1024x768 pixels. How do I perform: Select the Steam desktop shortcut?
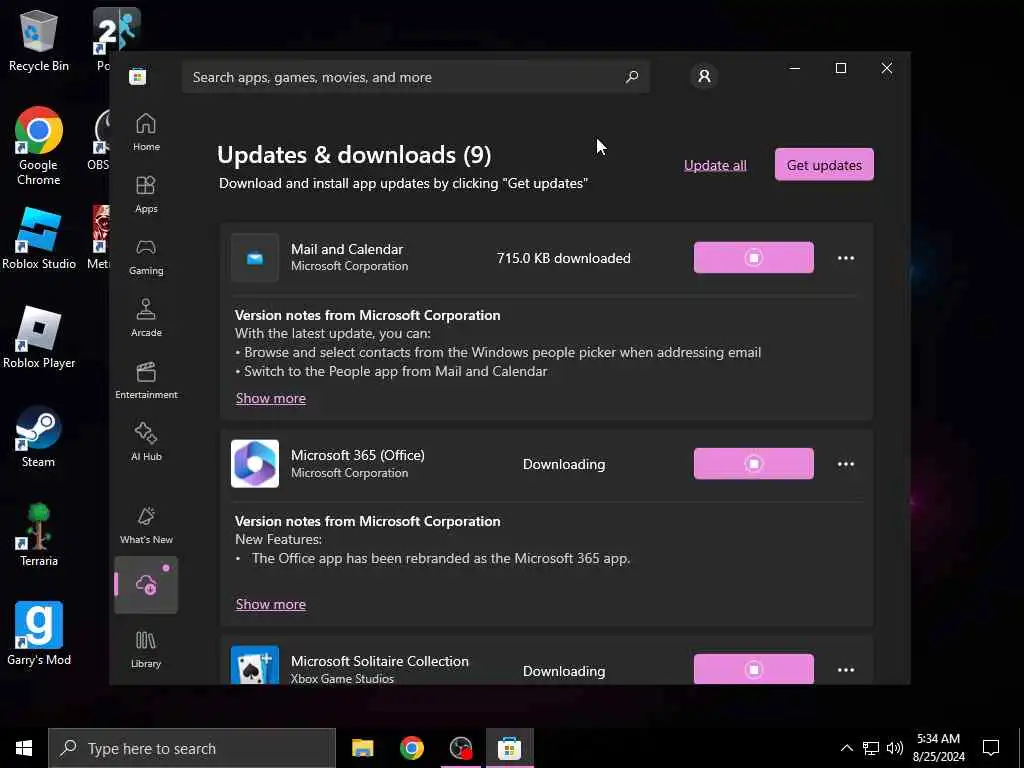pos(39,437)
